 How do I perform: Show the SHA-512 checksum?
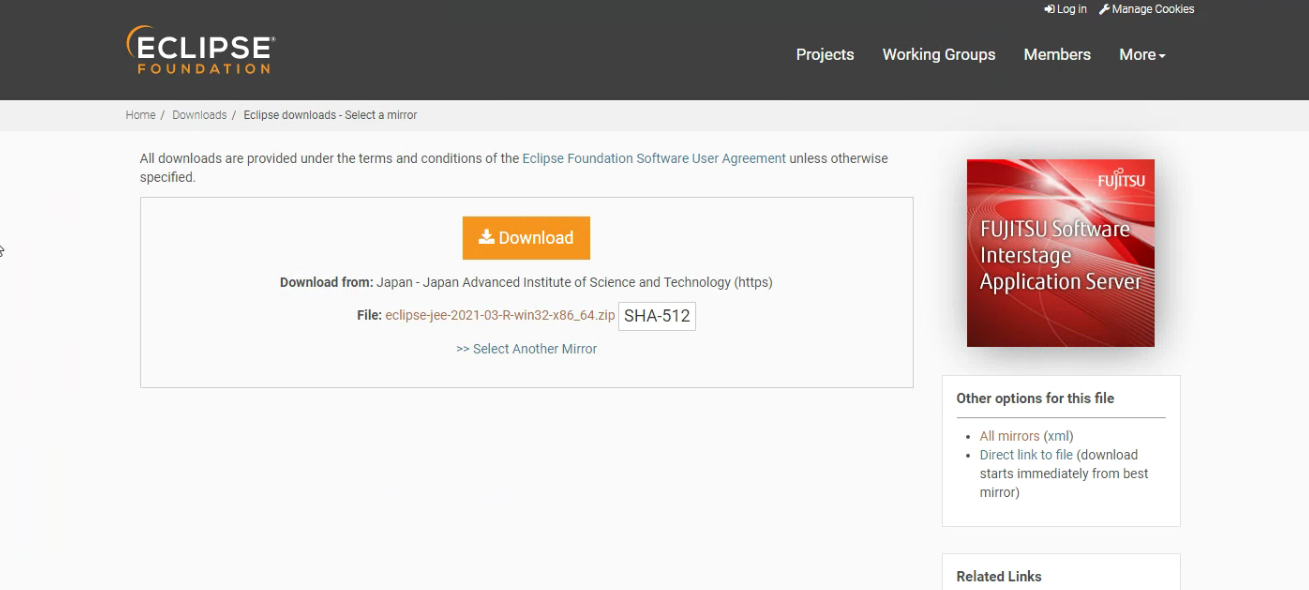coord(657,316)
